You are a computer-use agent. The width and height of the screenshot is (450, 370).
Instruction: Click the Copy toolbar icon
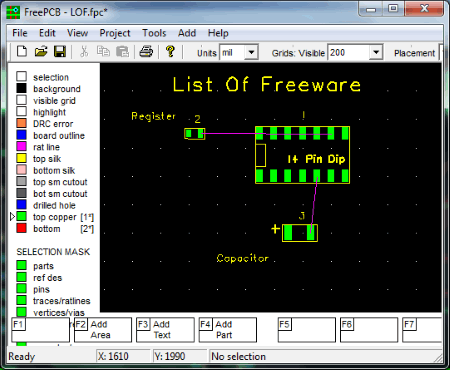point(103,52)
